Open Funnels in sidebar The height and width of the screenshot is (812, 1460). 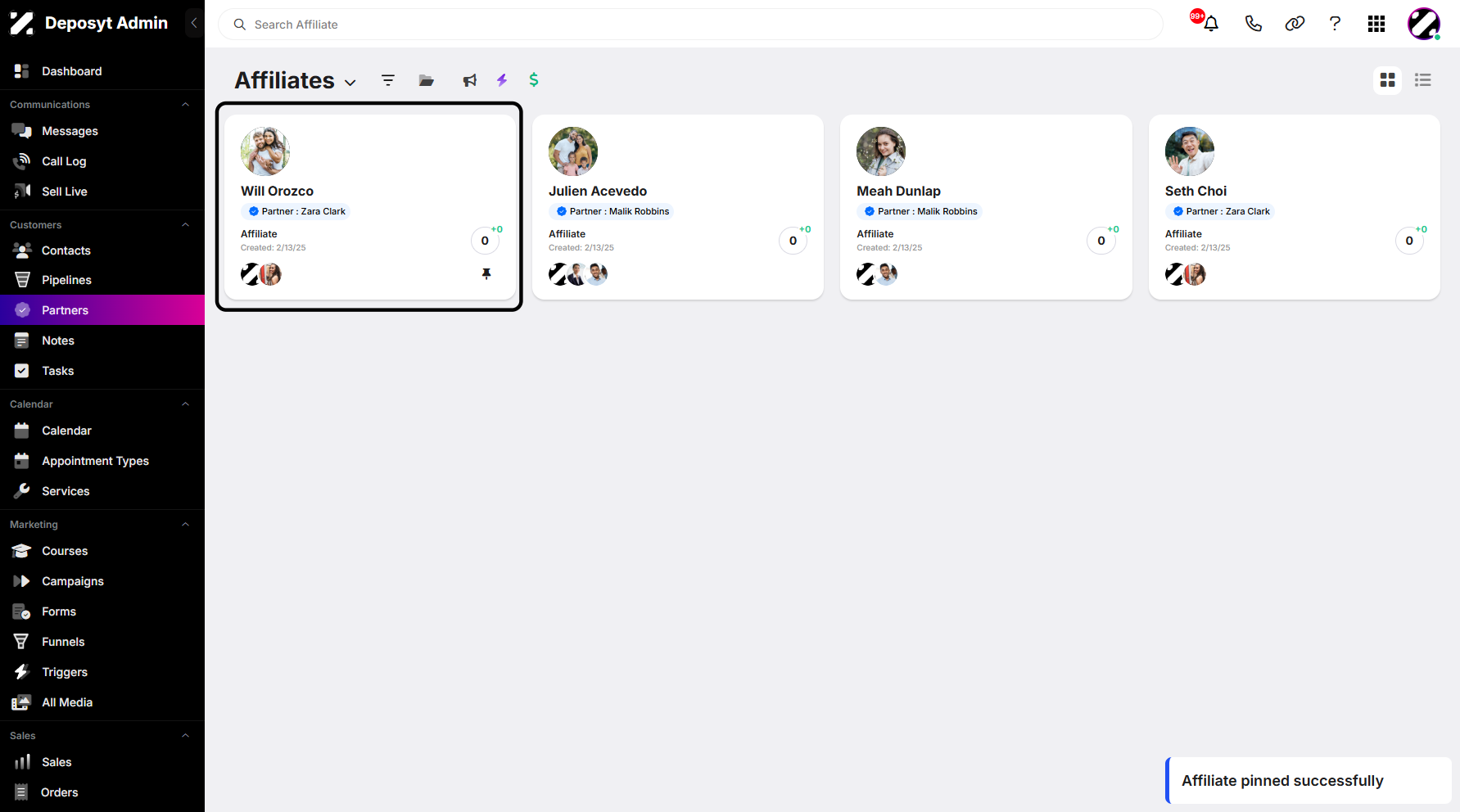pyautogui.click(x=102, y=642)
